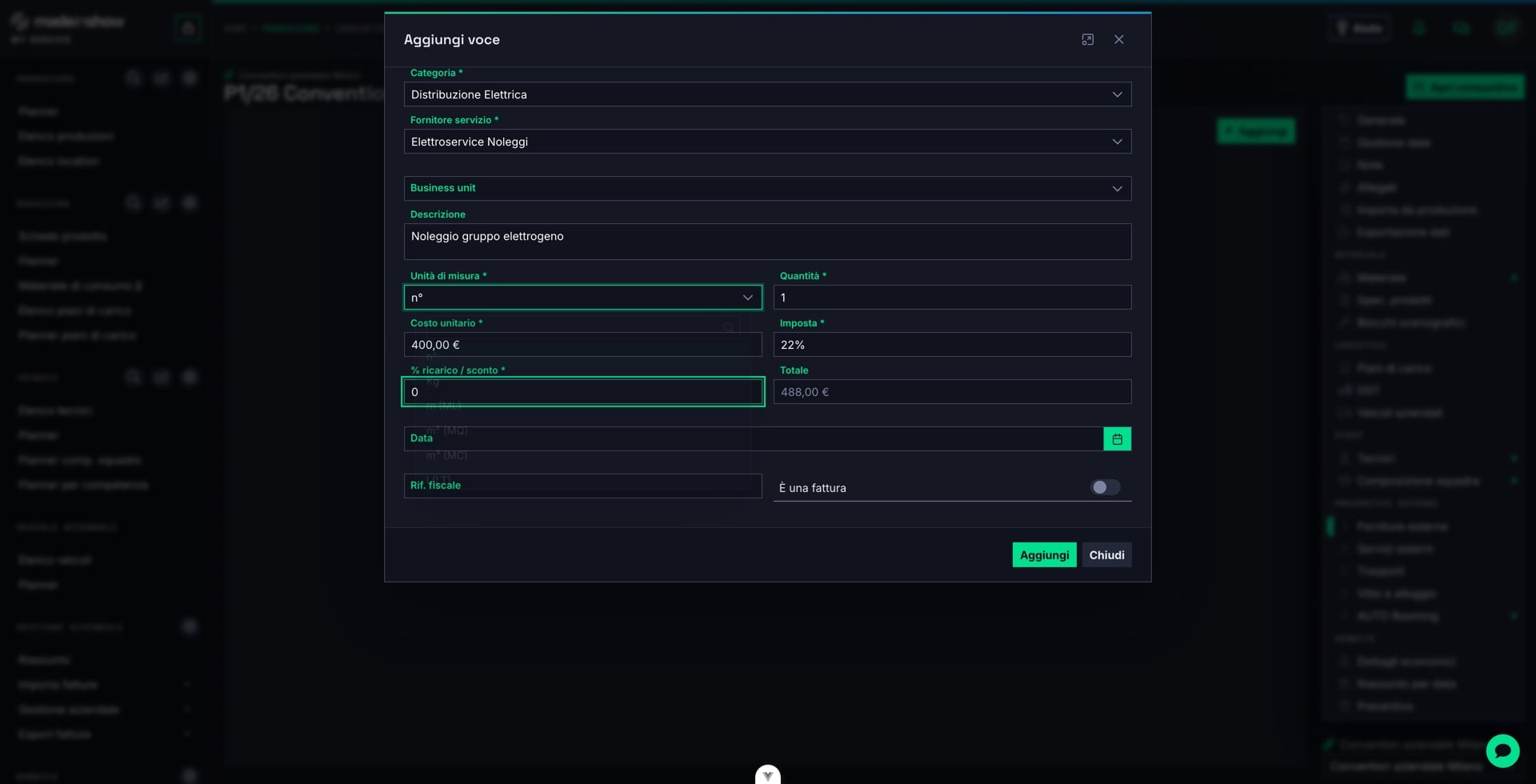Viewport: 1536px width, 784px height.
Task: Expand the Aggiungi voce dialog to fullscreen
Action: [1087, 39]
